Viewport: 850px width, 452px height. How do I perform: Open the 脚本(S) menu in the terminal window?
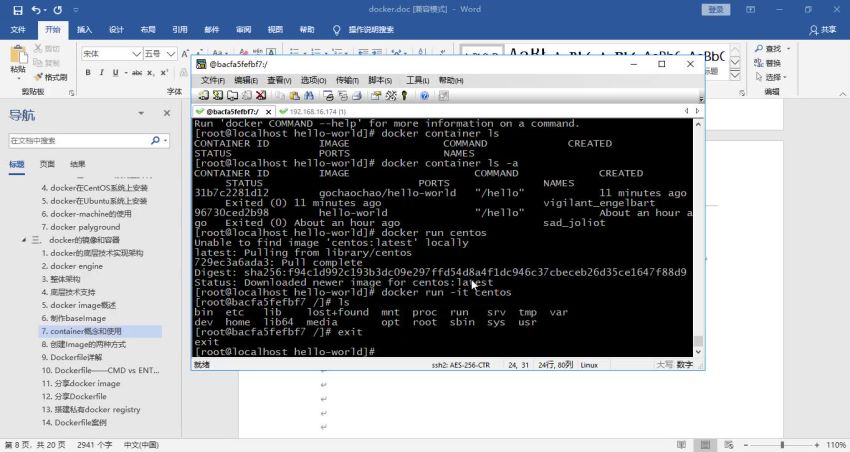(x=379, y=80)
